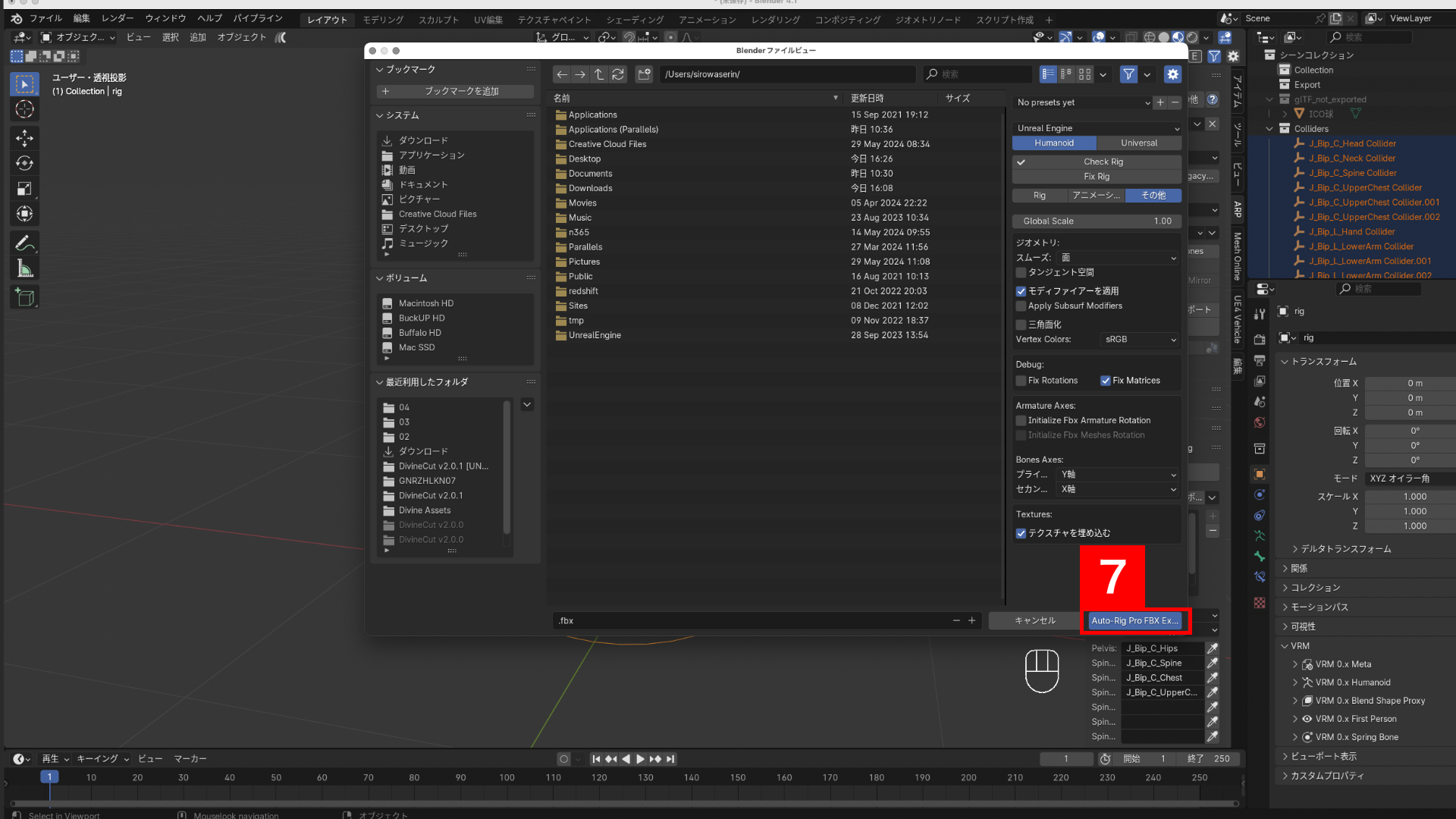Screen dimensions: 1456x819
Task: Set the Global Scale value slider
Action: click(1097, 221)
